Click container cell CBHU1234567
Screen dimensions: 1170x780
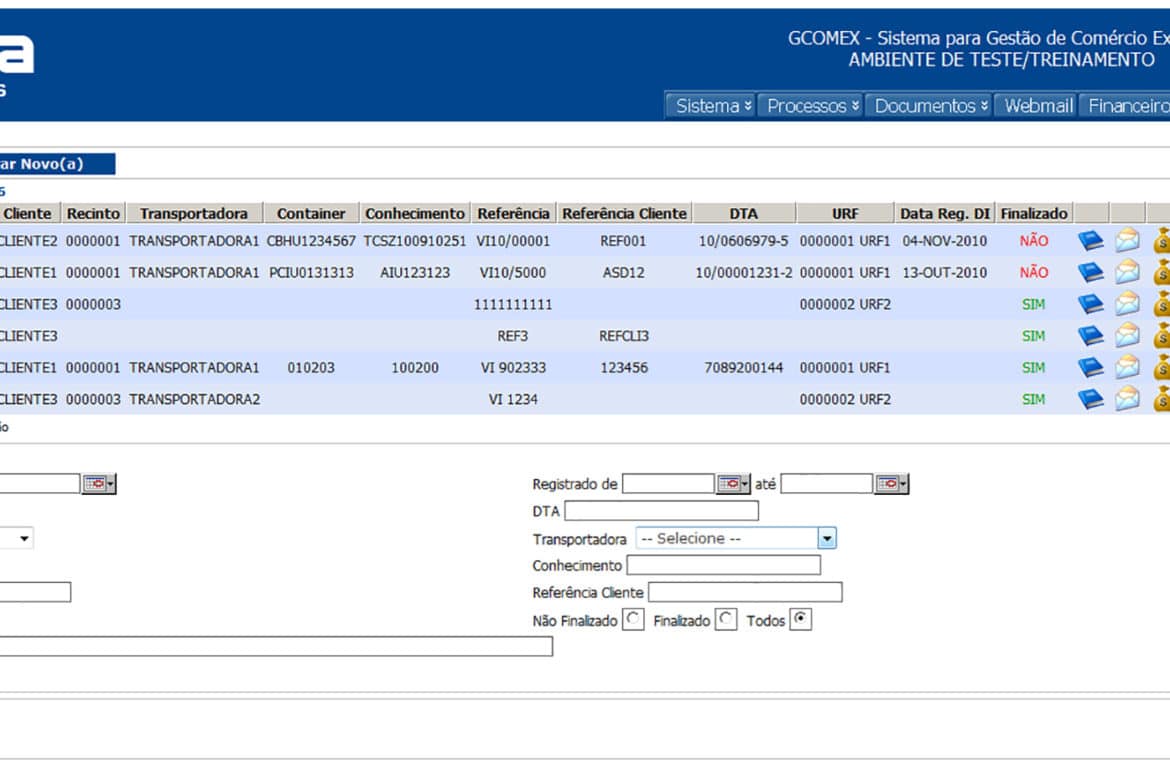[311, 241]
